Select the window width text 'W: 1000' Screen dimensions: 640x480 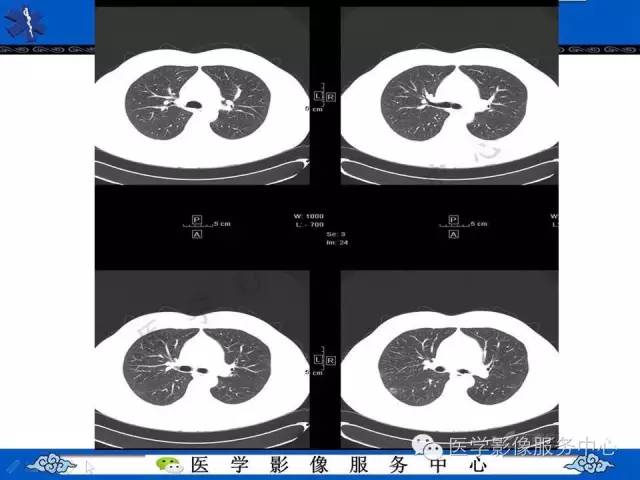pyautogui.click(x=309, y=216)
